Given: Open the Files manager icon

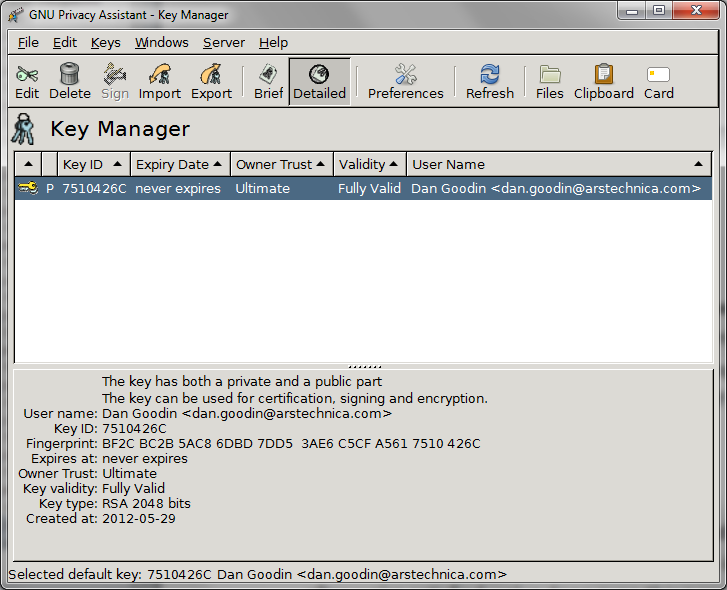Looking at the screenshot, I should [550, 74].
